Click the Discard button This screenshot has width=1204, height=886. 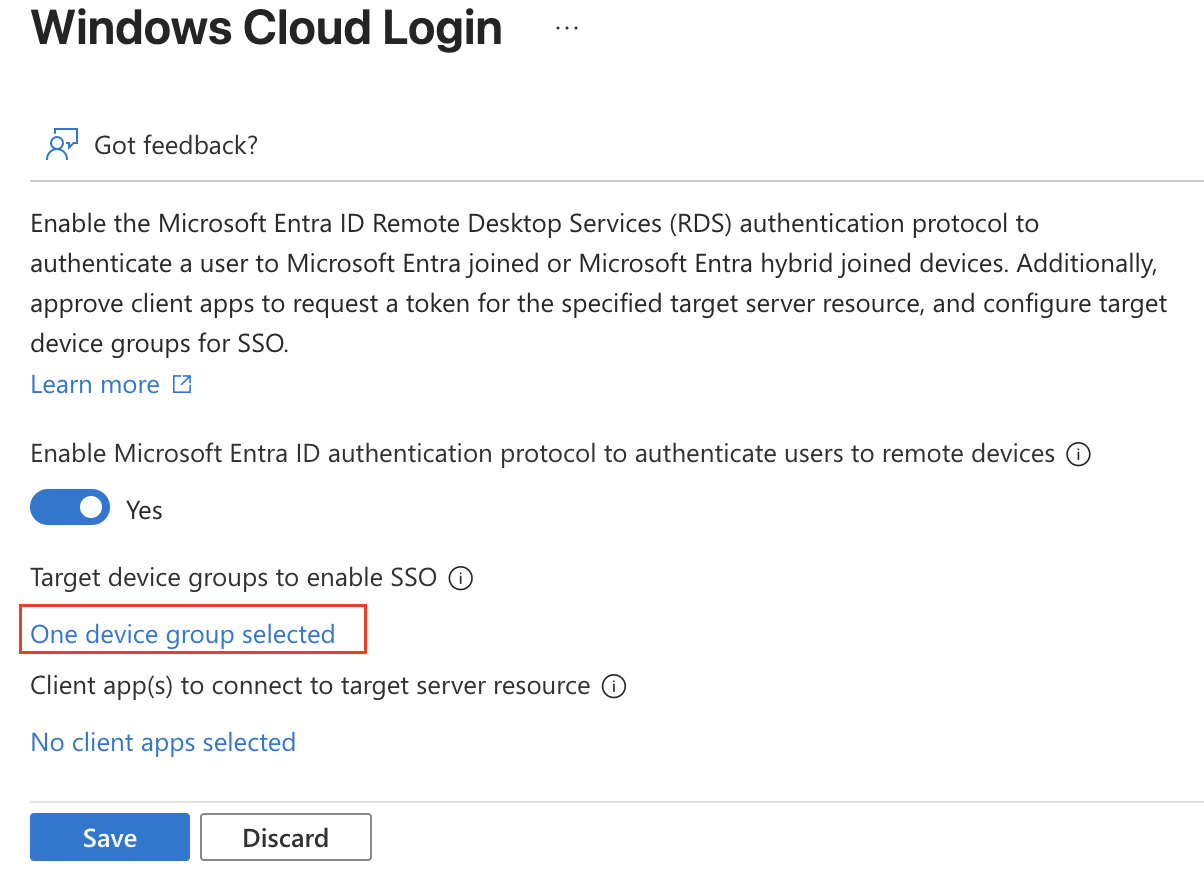point(286,837)
